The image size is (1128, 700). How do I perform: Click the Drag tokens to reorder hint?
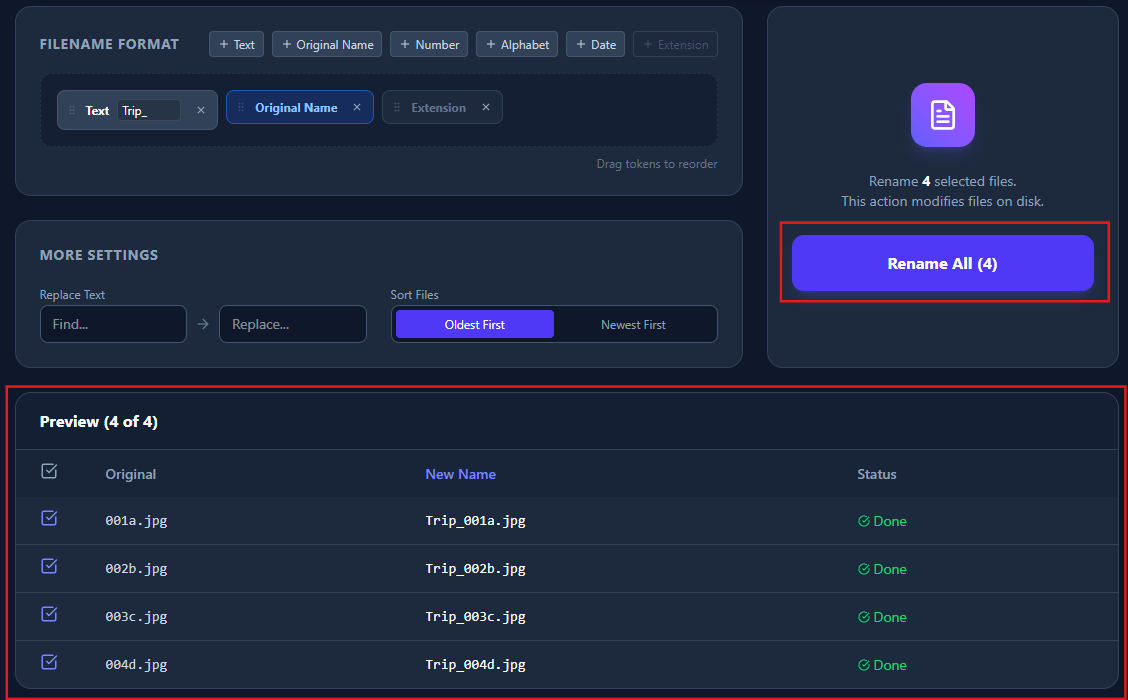(x=657, y=164)
